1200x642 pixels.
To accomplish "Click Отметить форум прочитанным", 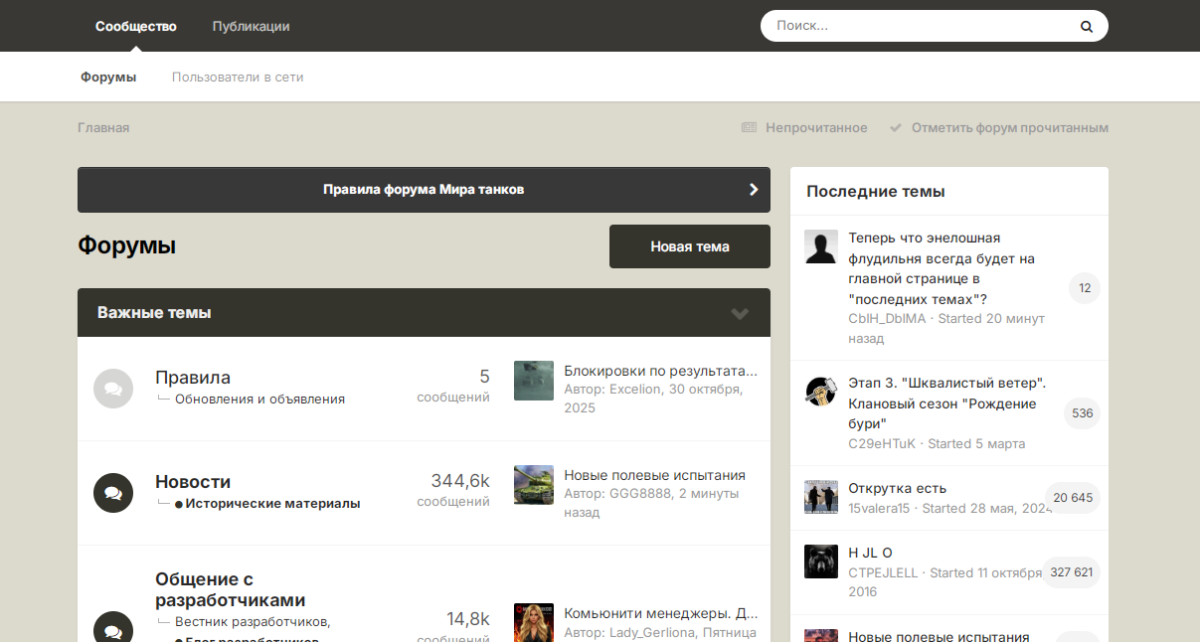I will (1010, 128).
